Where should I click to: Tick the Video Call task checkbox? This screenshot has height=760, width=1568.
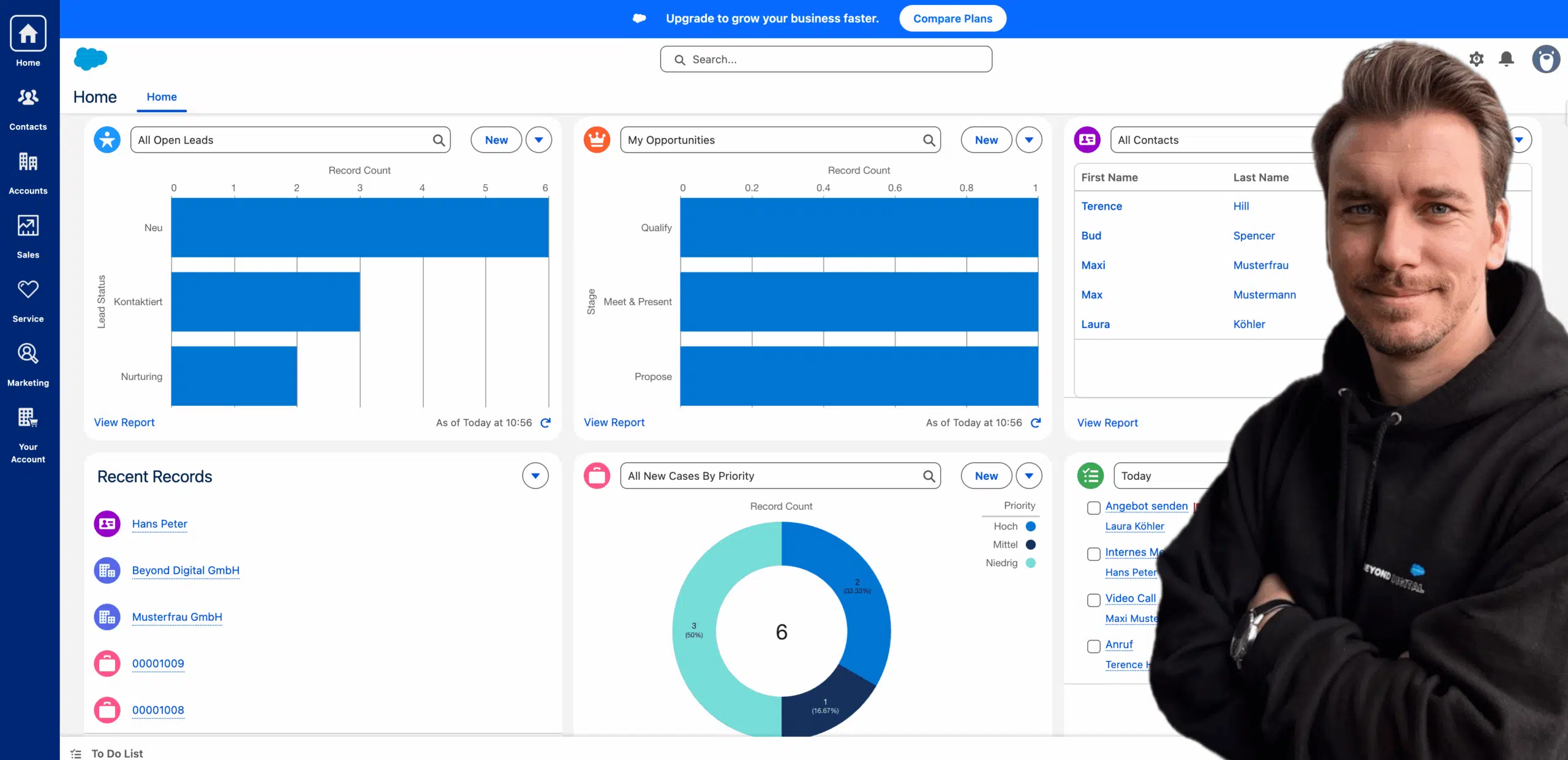click(x=1093, y=600)
